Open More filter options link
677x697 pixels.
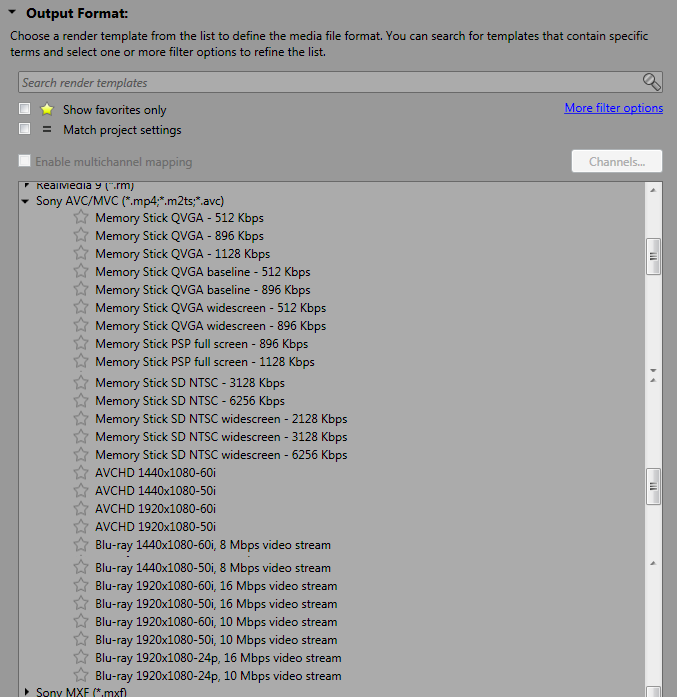[613, 108]
